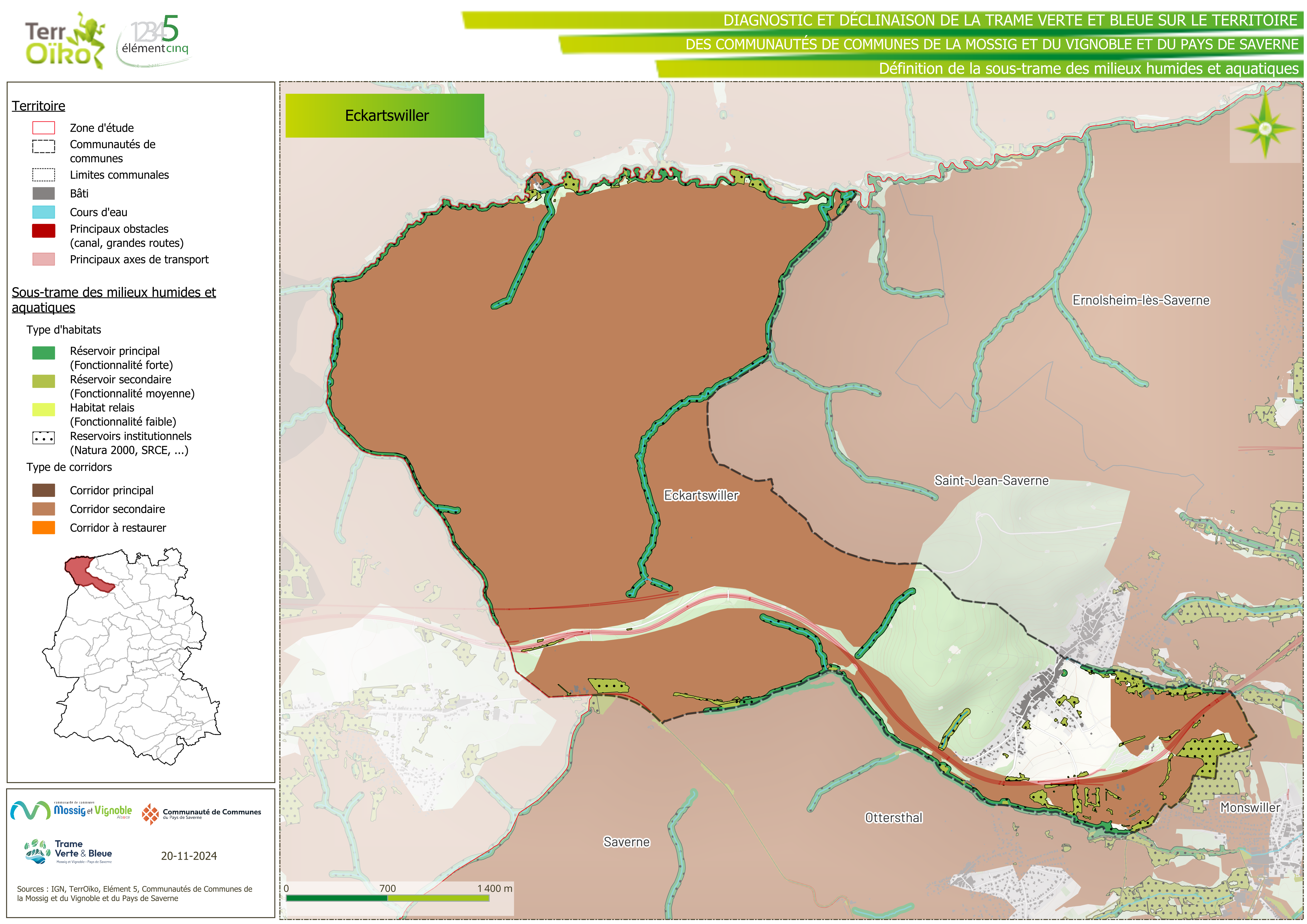Click the Trame Verte & Bleue logo

(68, 852)
